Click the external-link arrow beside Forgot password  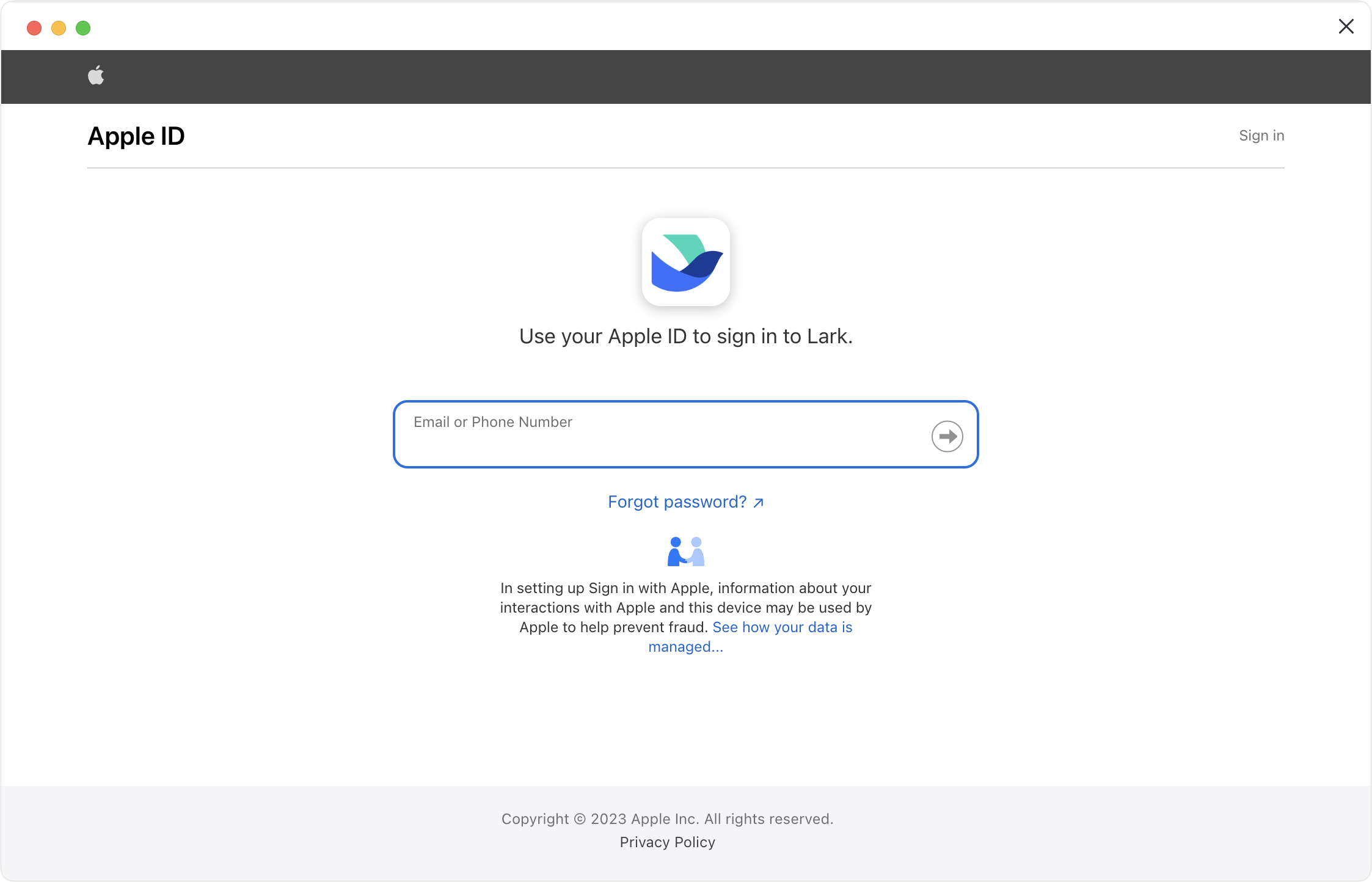click(x=758, y=502)
